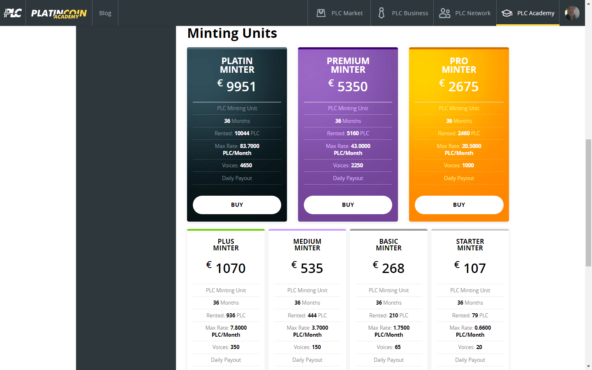This screenshot has height=370, width=592.
Task: Click Rented: 5160 PLC text
Action: click(348, 133)
